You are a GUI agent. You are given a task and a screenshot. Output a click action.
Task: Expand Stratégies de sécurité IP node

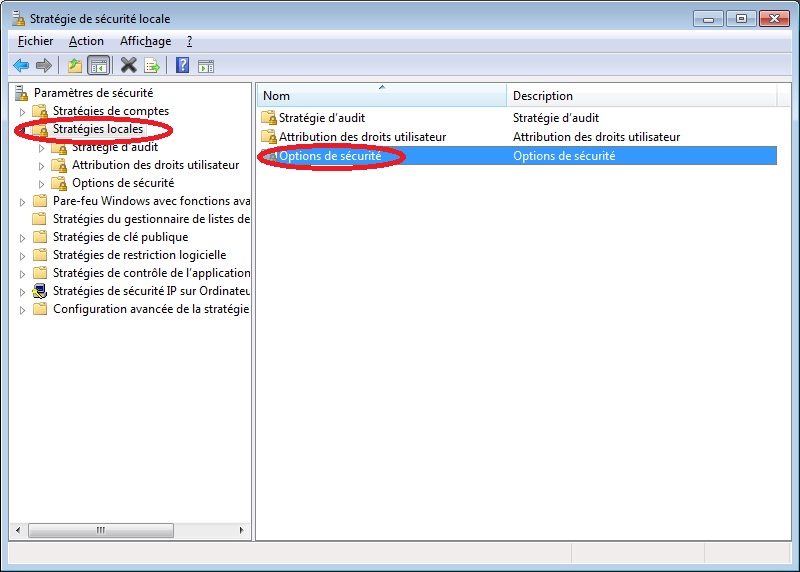coord(22,292)
